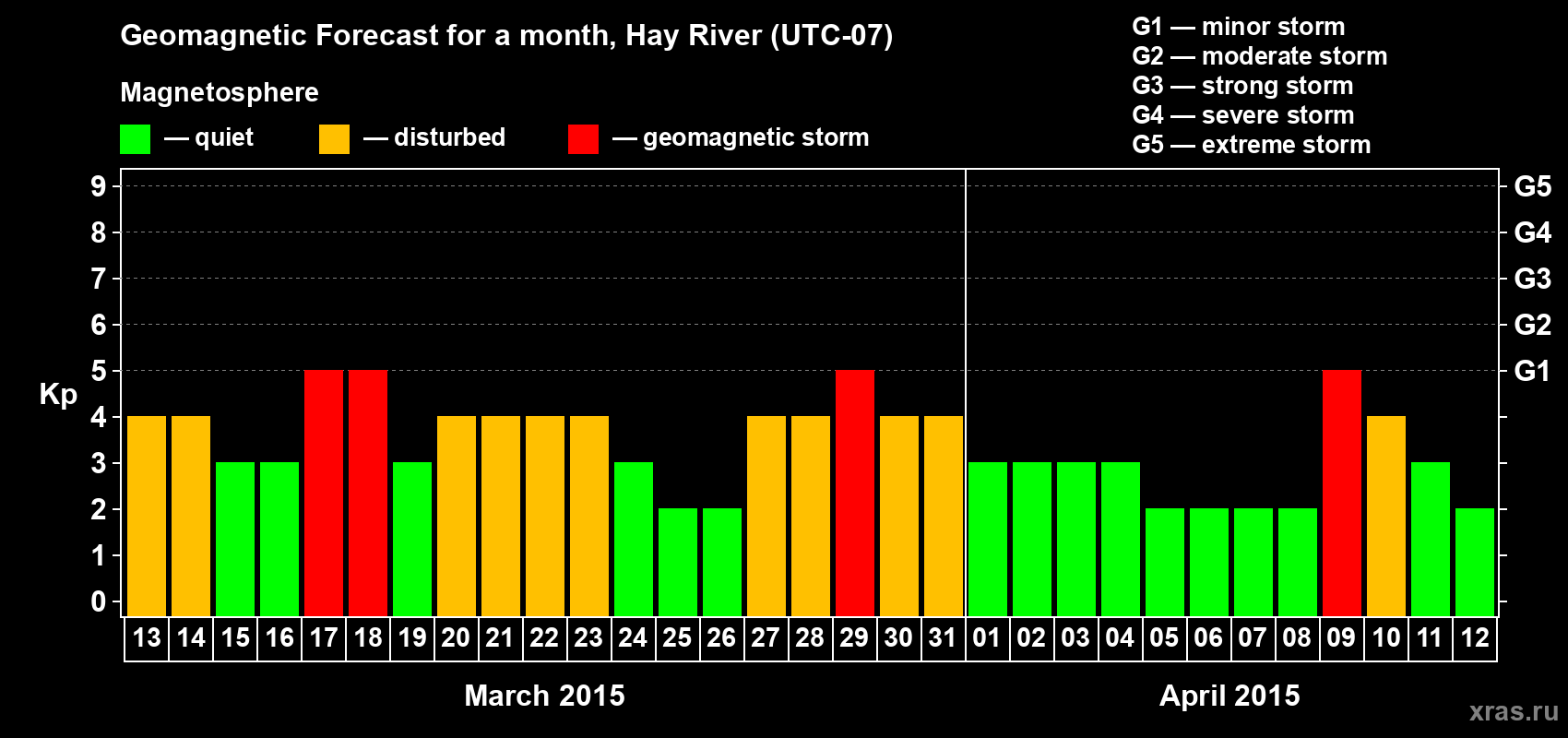The width and height of the screenshot is (1568, 738).
Task: Click the orange bar for March 20
Action: tap(457, 516)
